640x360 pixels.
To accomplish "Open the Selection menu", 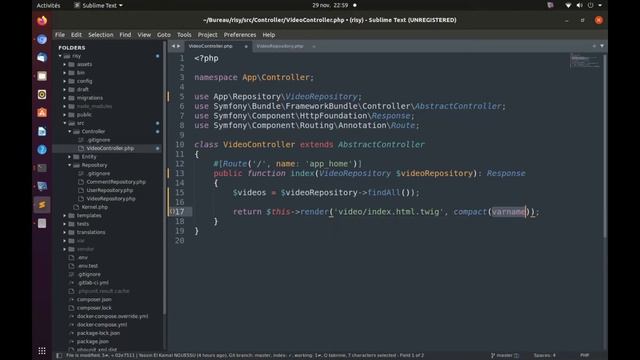I will (x=100, y=35).
